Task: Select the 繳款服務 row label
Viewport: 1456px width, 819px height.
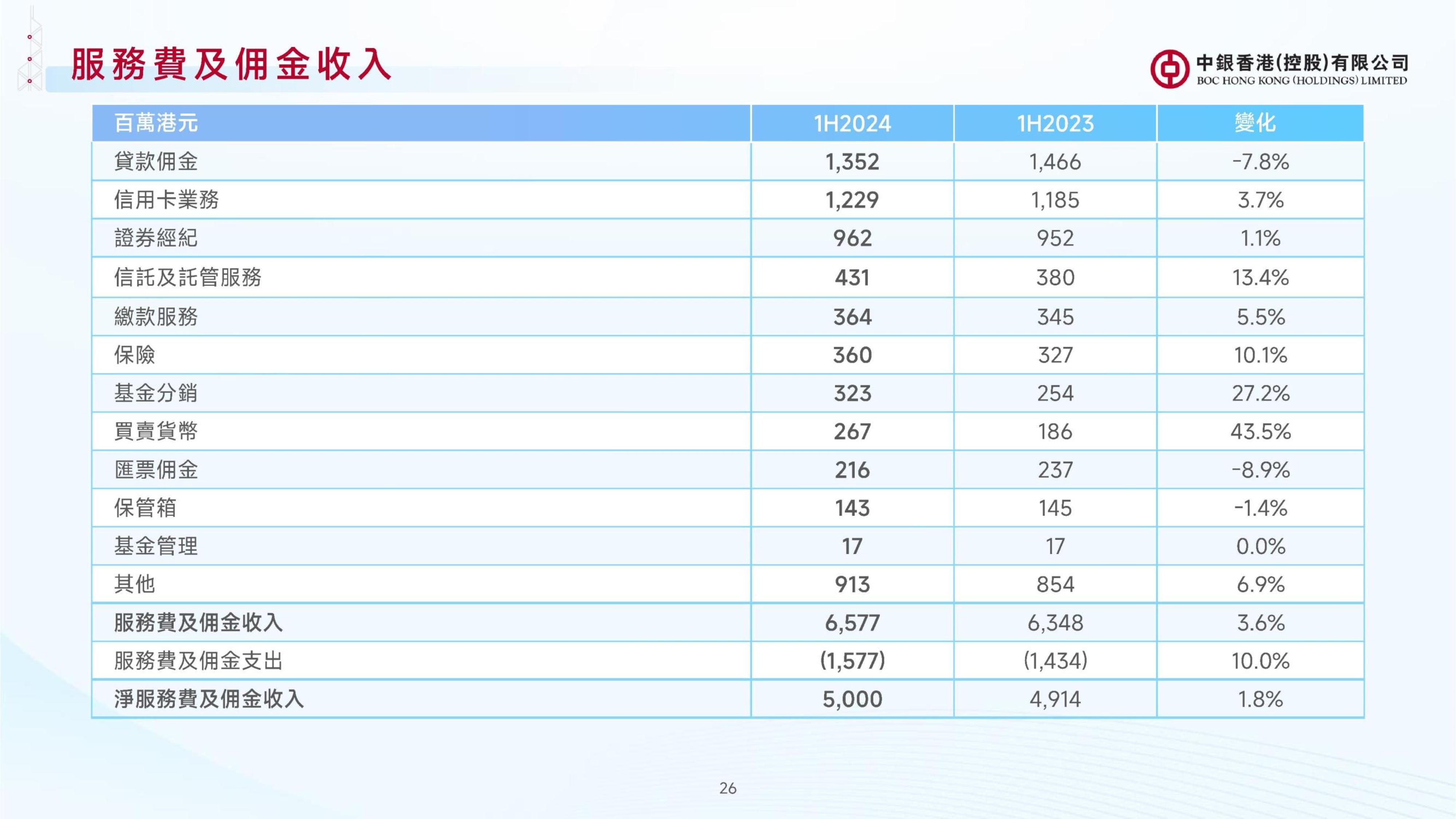Action: tap(156, 317)
